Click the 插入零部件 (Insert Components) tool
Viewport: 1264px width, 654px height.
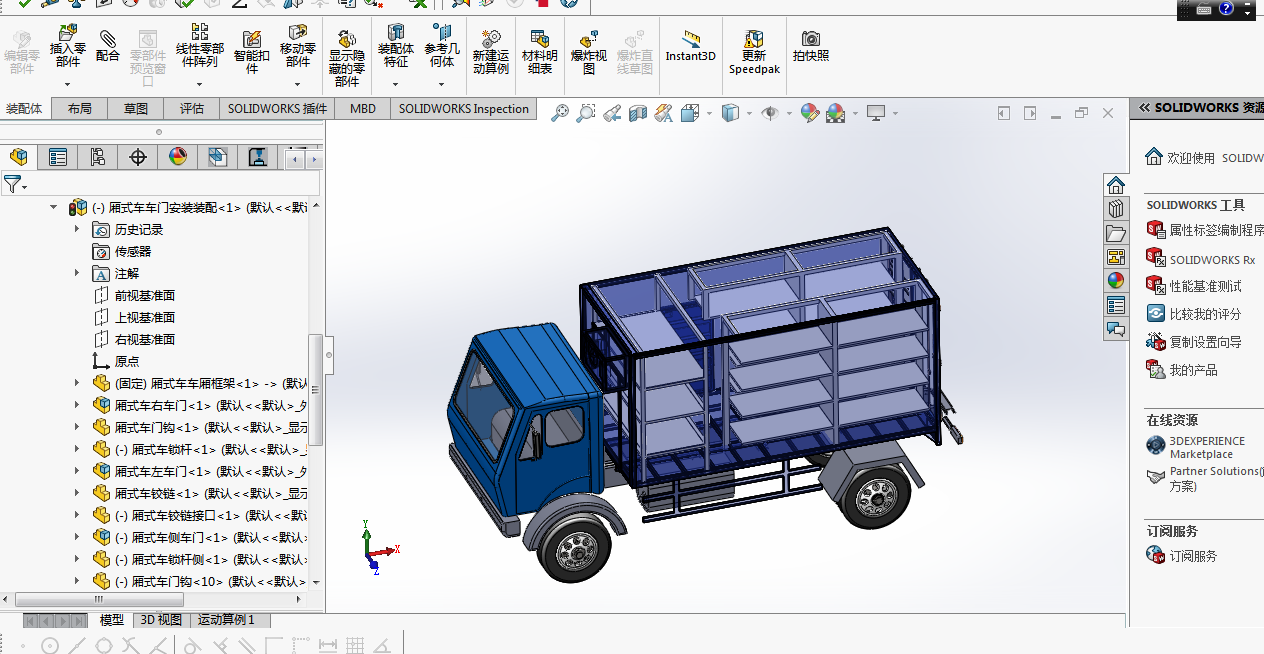point(68,47)
